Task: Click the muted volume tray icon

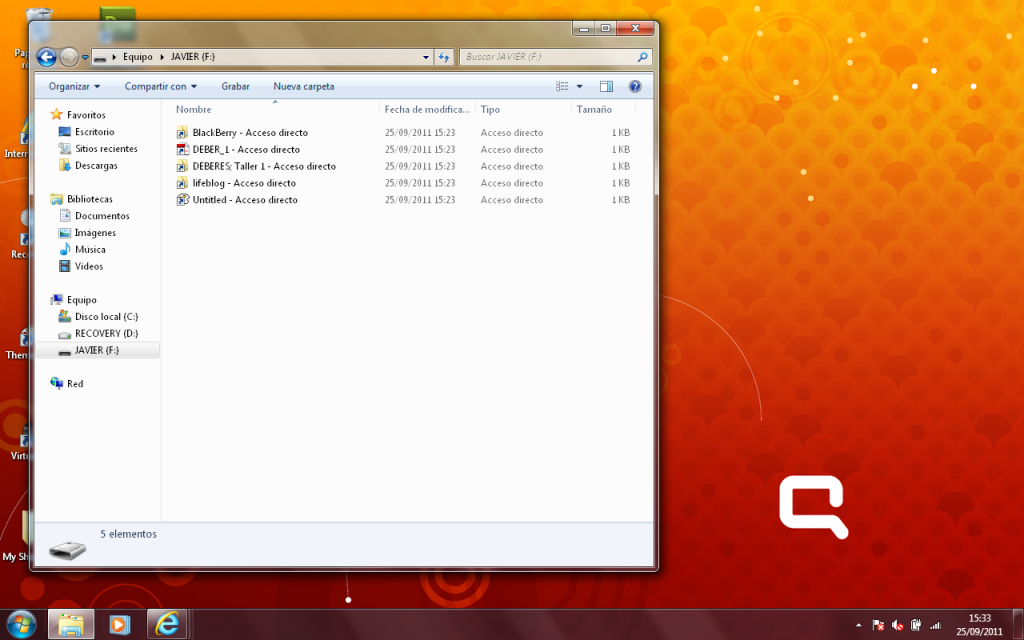Action: [x=897, y=626]
